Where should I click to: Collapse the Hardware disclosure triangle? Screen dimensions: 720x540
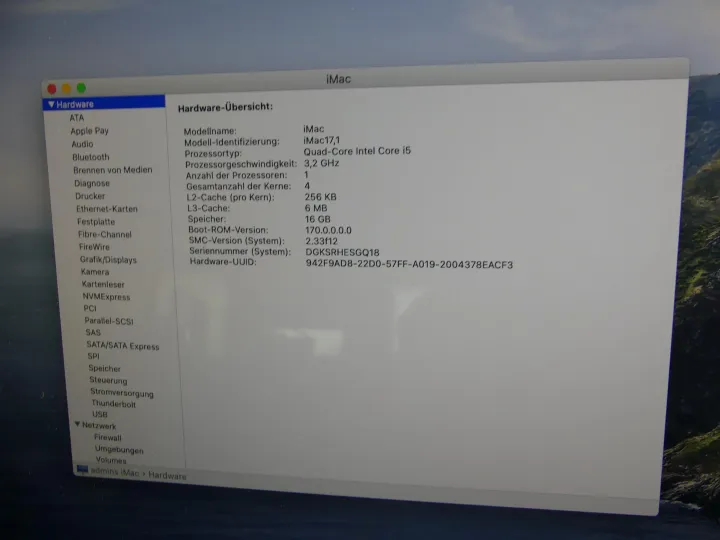(x=51, y=105)
